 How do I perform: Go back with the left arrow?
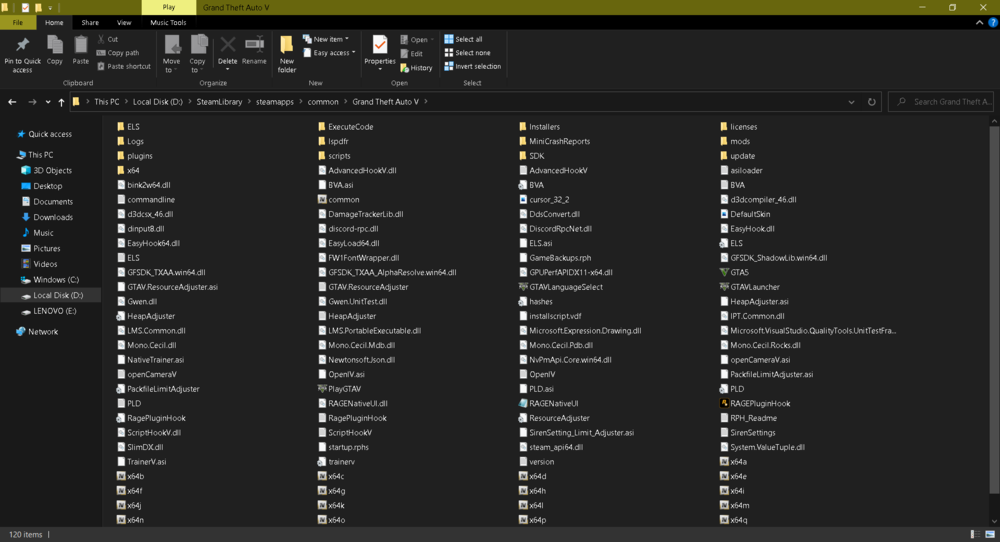click(12, 102)
